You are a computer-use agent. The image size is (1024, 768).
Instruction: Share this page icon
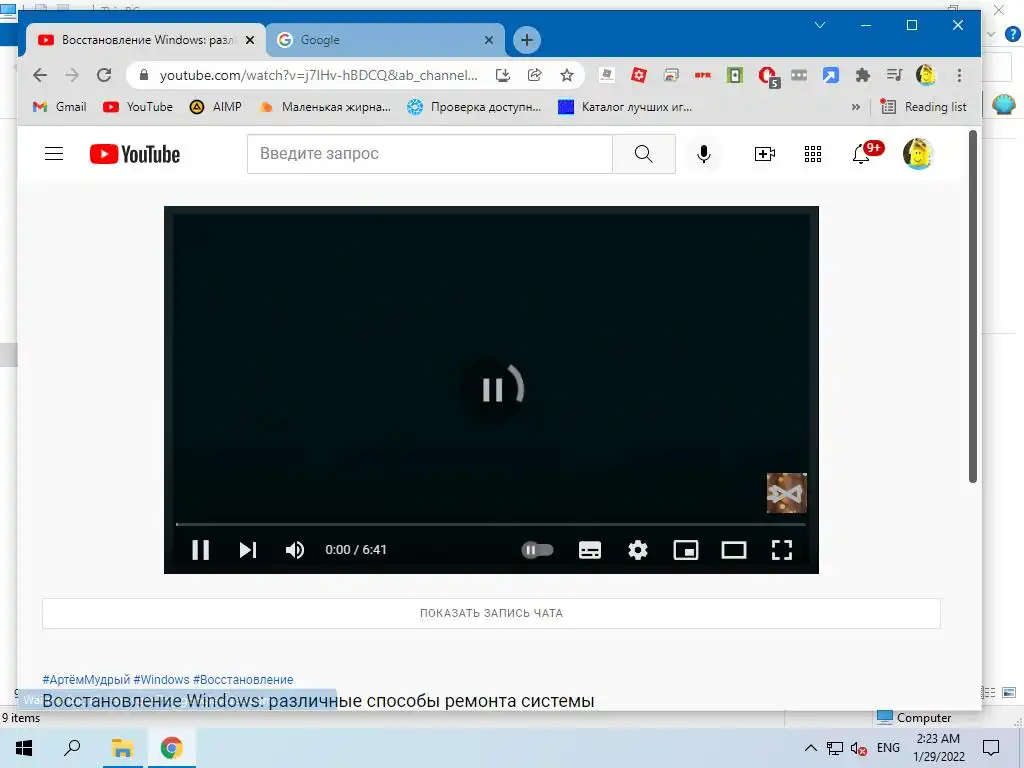coord(534,75)
